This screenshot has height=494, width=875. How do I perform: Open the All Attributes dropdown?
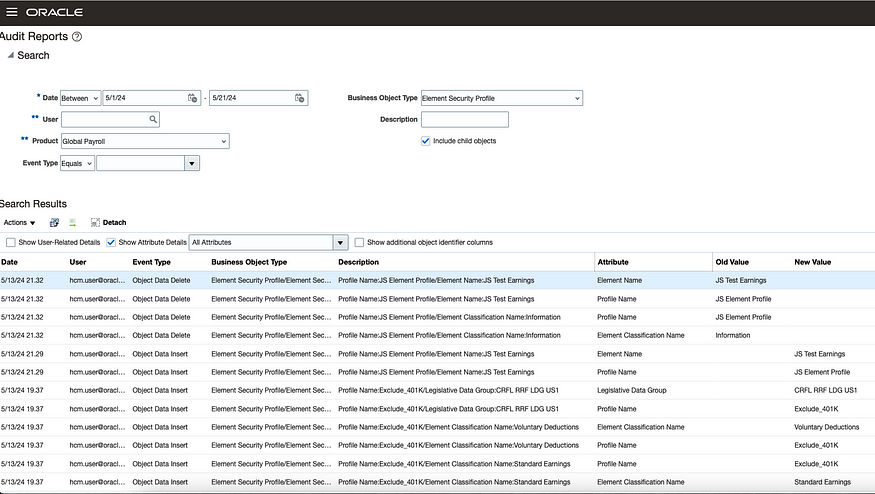click(340, 242)
